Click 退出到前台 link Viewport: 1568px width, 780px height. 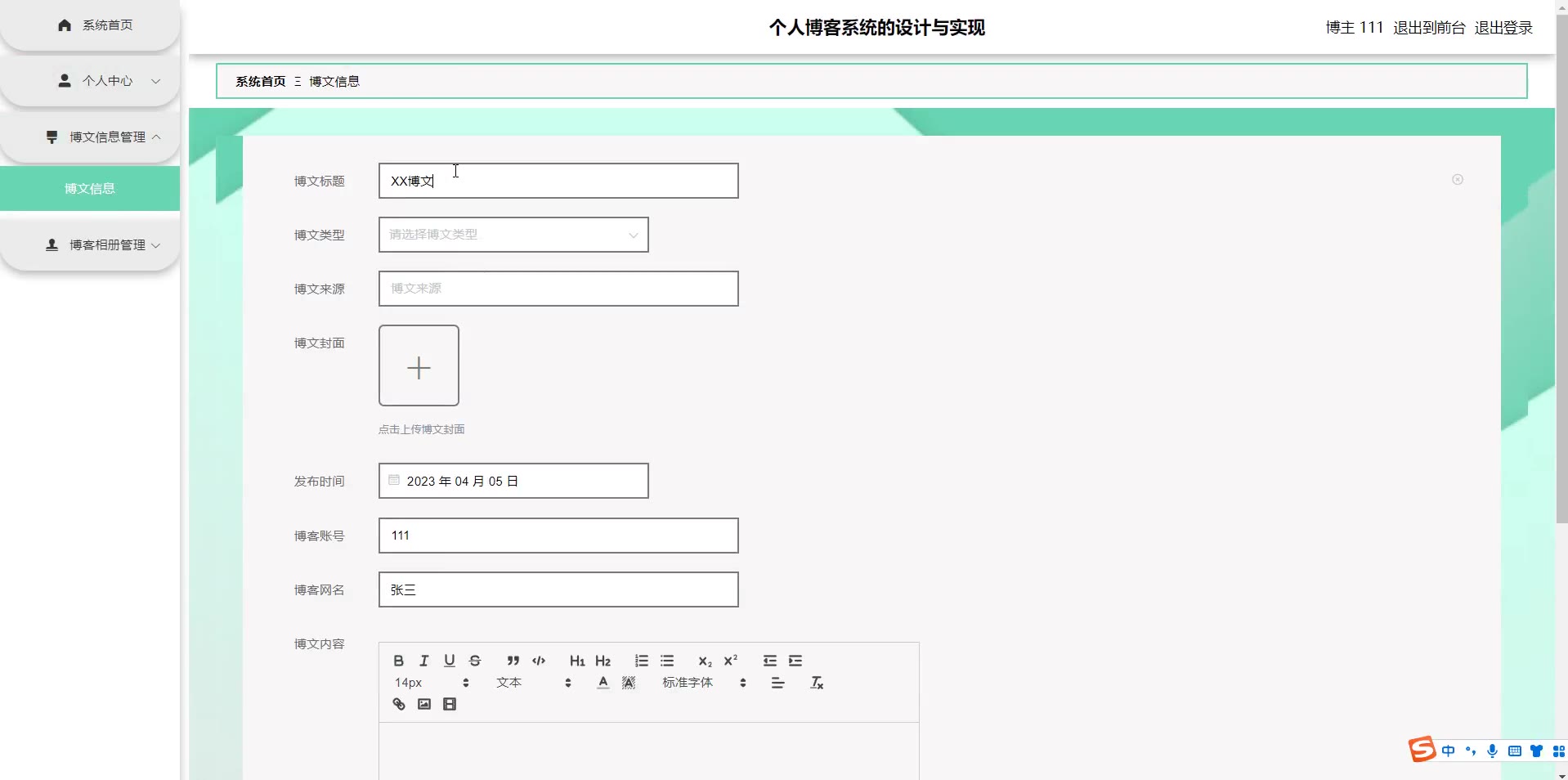1429,28
